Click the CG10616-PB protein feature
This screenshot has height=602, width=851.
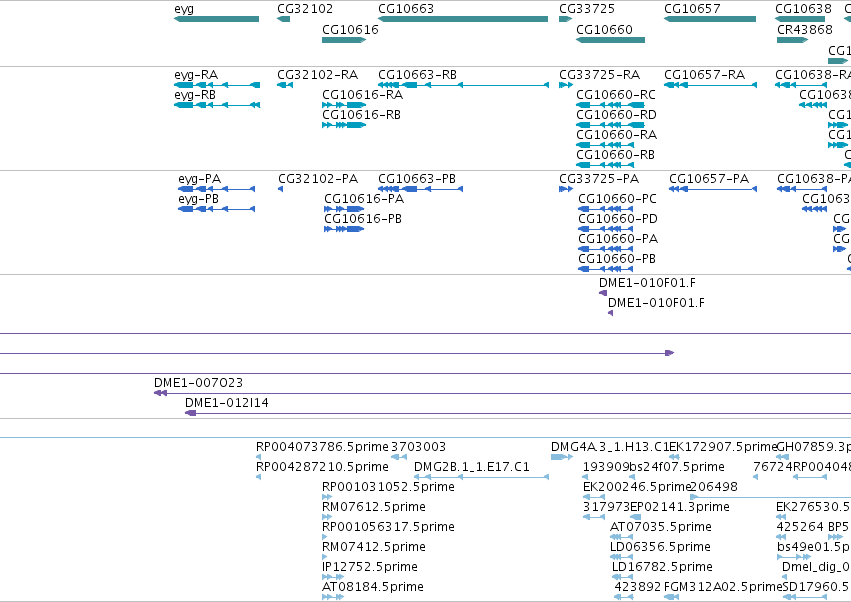tap(344, 229)
